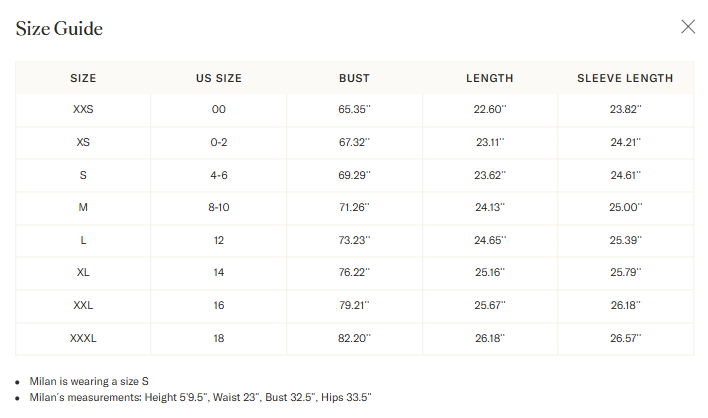
Task: Click the 'Milan is wearing a size S' note
Action: pos(89,381)
